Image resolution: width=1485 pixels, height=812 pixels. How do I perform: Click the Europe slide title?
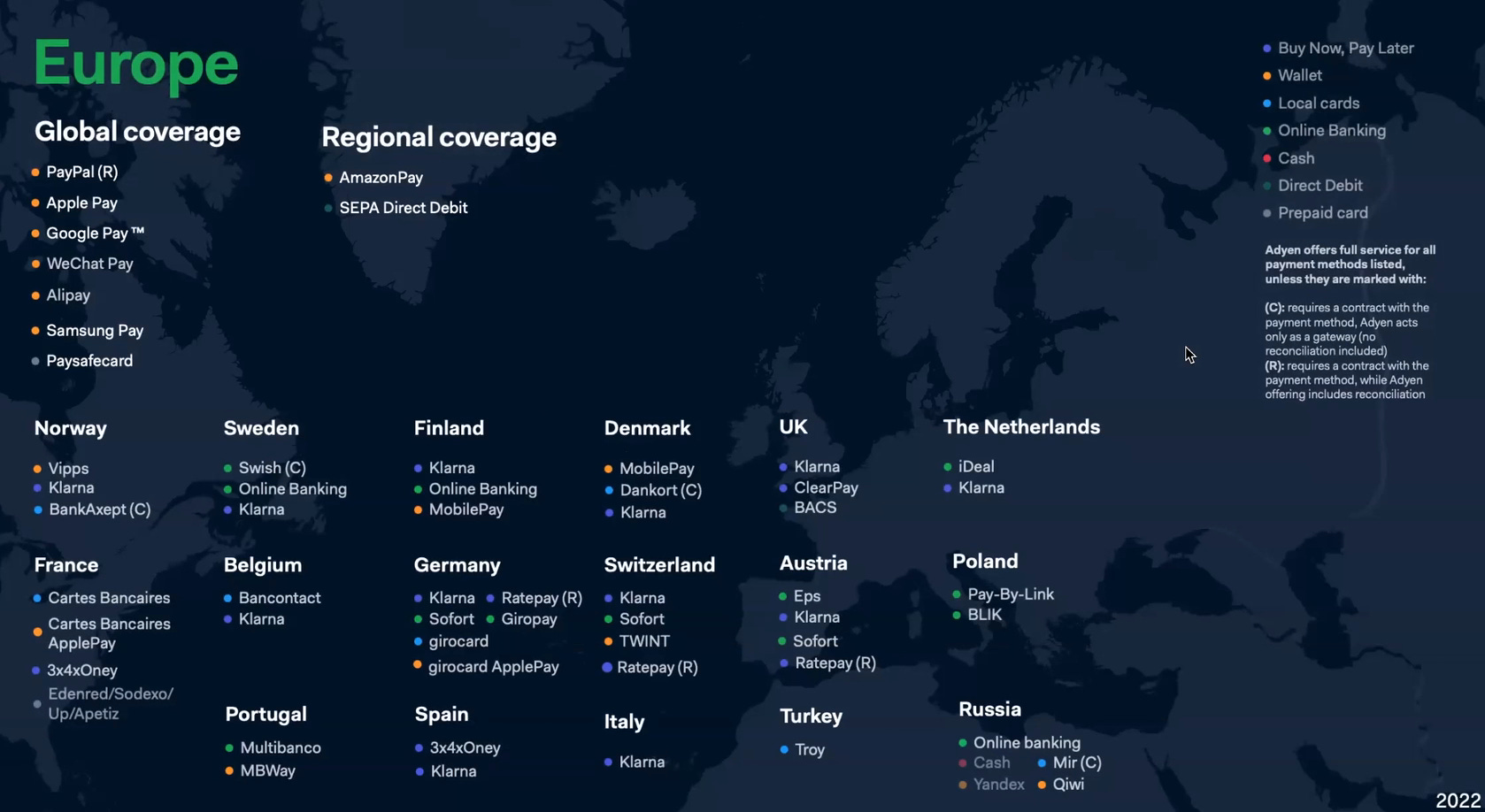(x=135, y=65)
